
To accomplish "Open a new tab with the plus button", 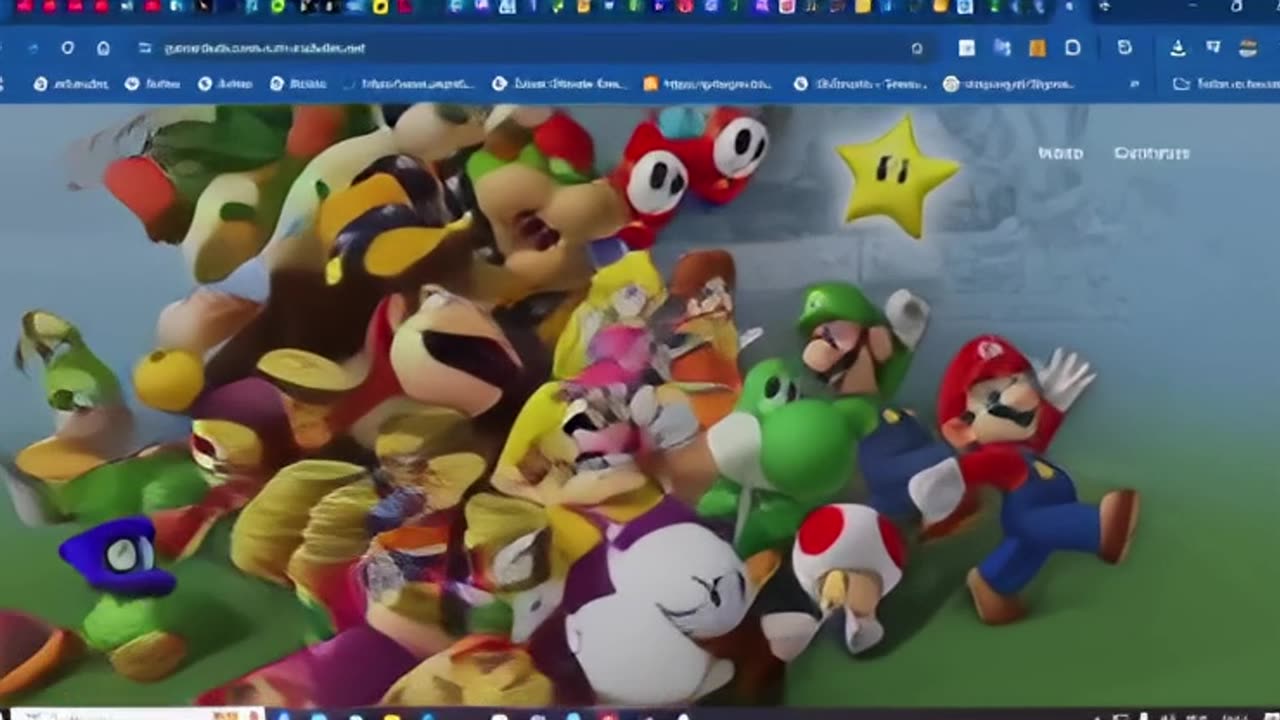I will tap(1104, 7).
